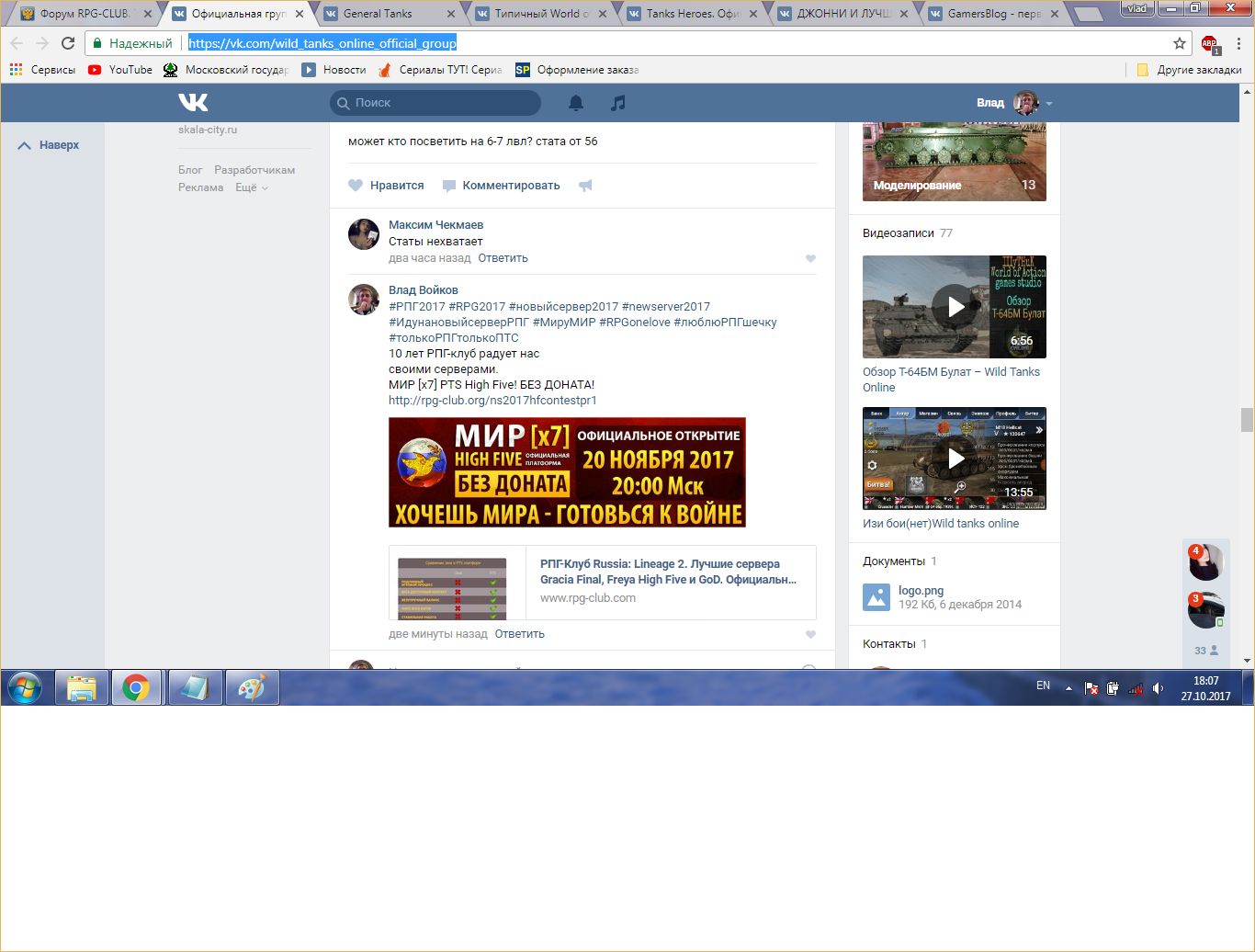This screenshot has height=952, width=1255.
Task: Reply to Влад Войков's comment with Ответить
Action: 520,634
